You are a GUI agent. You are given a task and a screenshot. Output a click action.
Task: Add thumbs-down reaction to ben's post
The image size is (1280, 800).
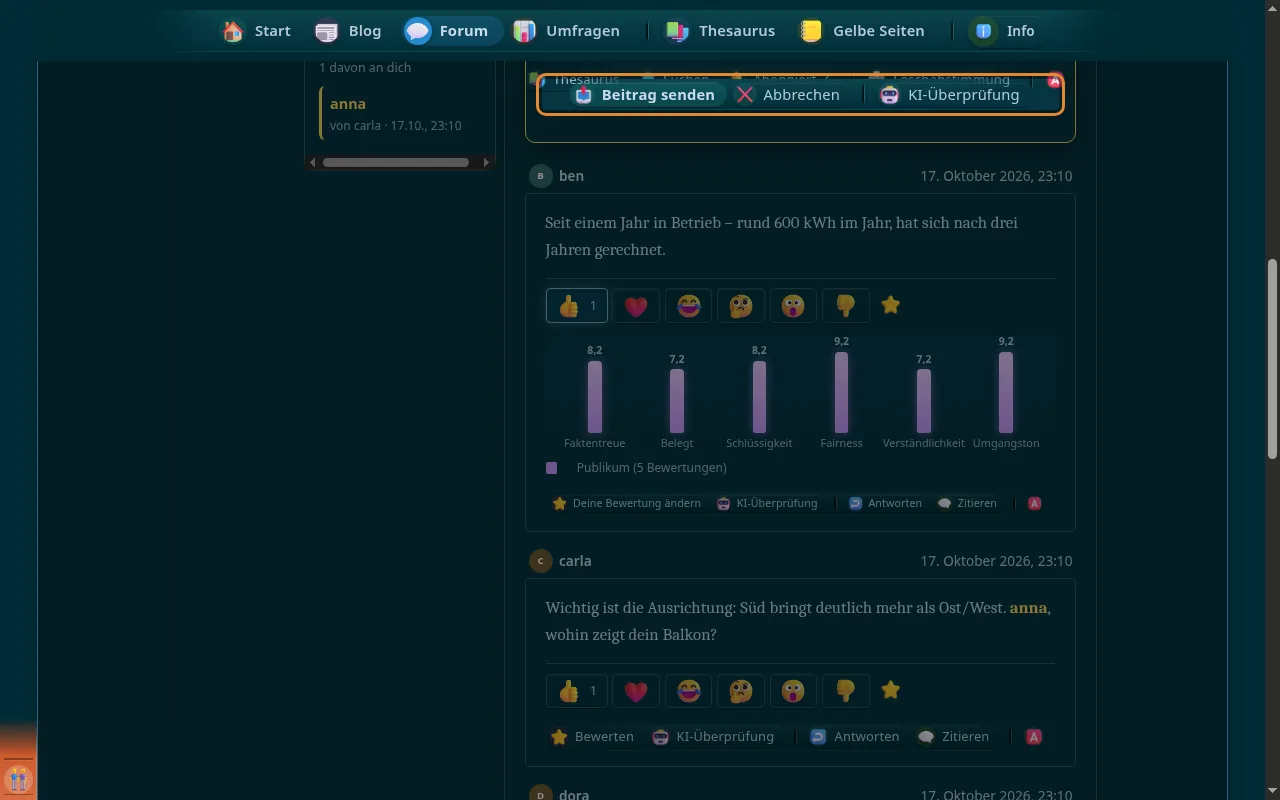[x=845, y=306]
